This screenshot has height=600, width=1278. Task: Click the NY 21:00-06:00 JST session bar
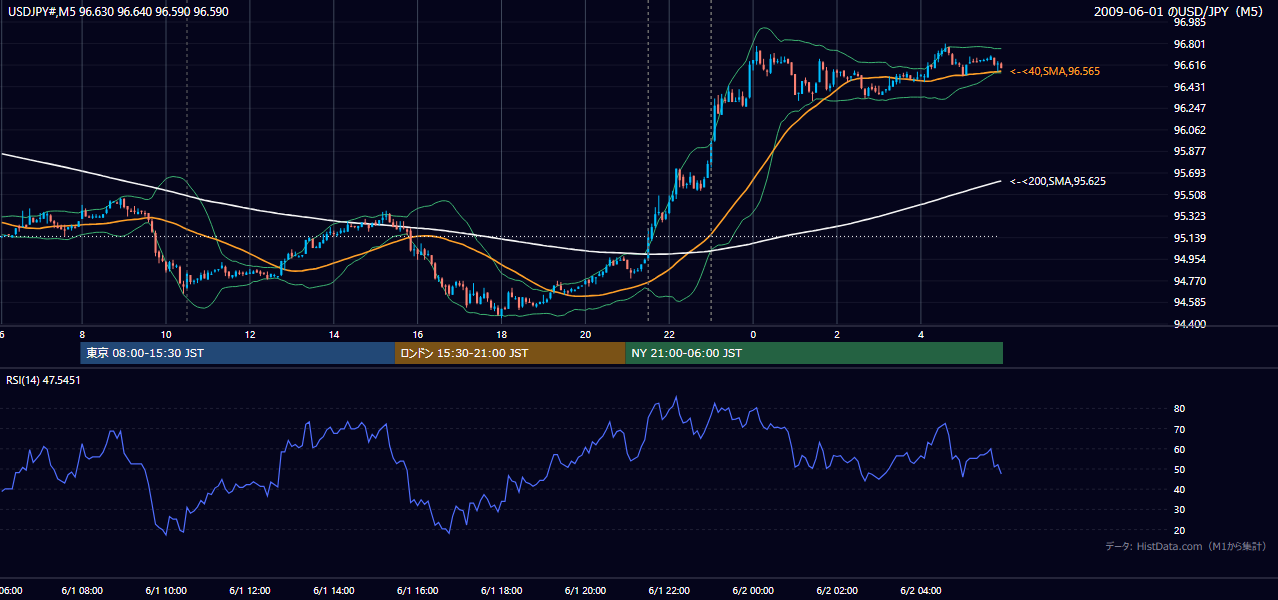(814, 353)
